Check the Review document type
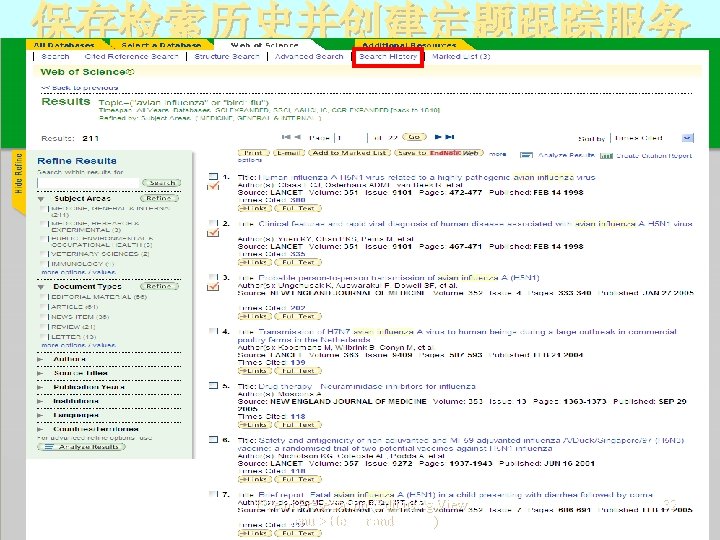 44,326
